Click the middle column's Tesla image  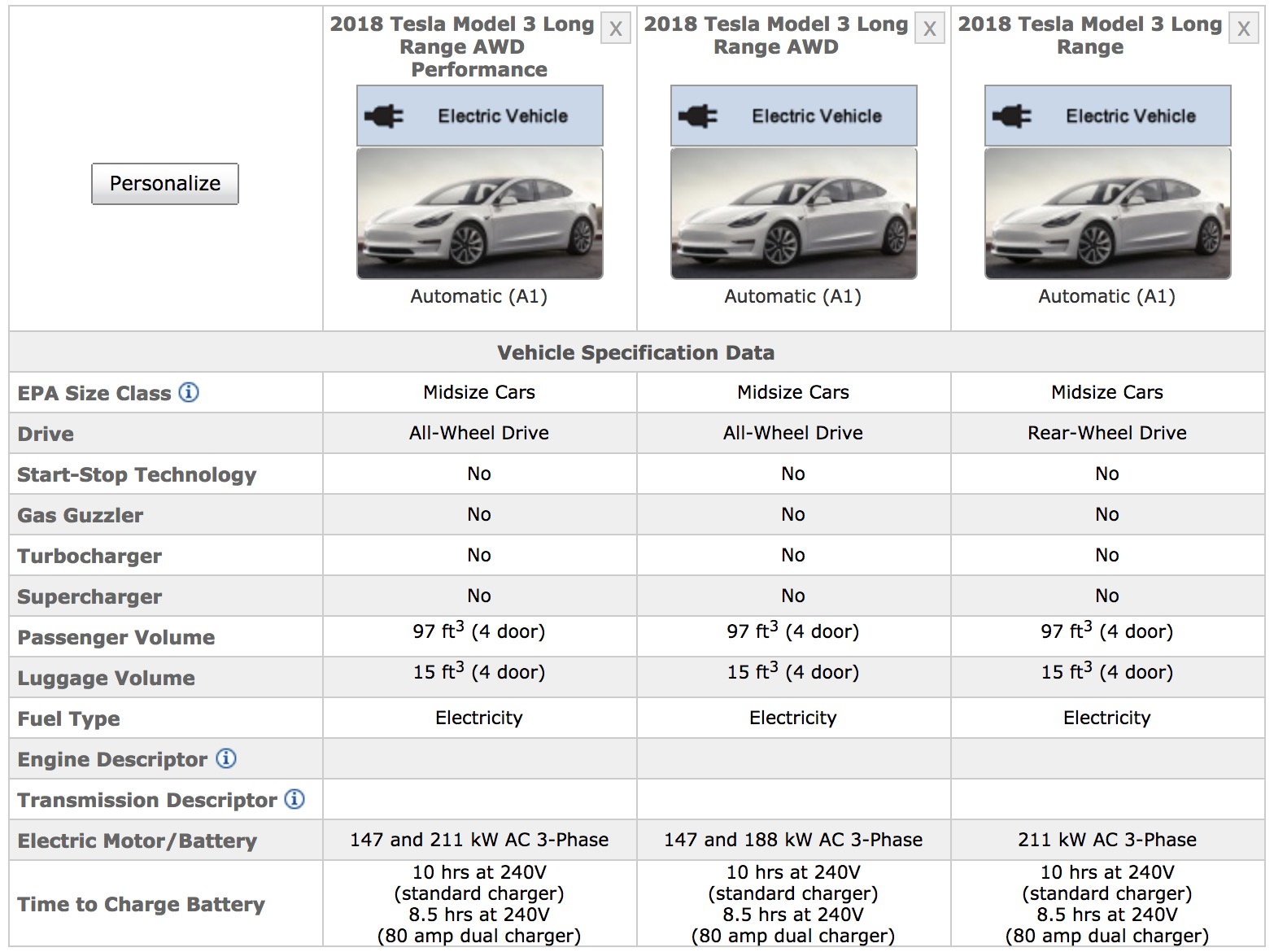point(793,214)
